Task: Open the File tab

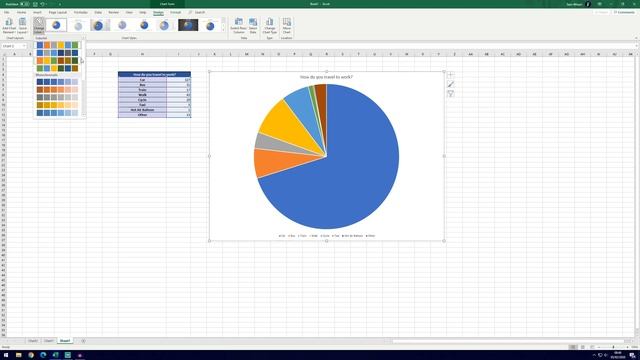Action: (7, 13)
